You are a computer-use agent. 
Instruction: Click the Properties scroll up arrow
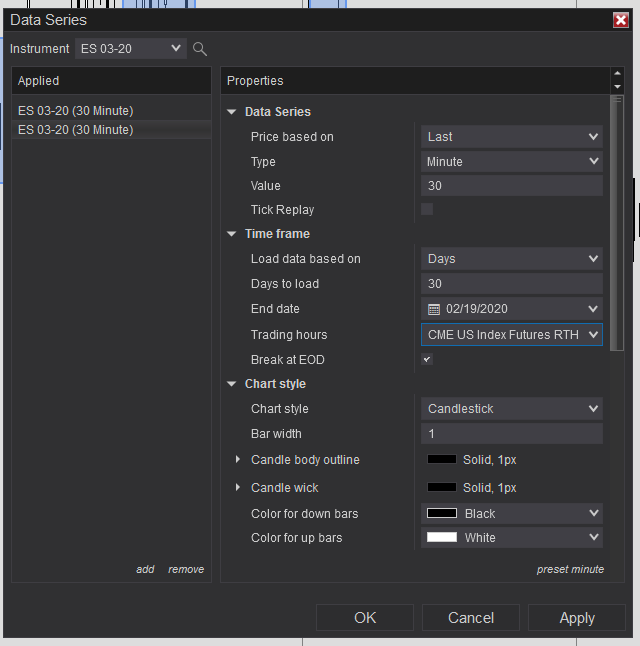click(617, 73)
